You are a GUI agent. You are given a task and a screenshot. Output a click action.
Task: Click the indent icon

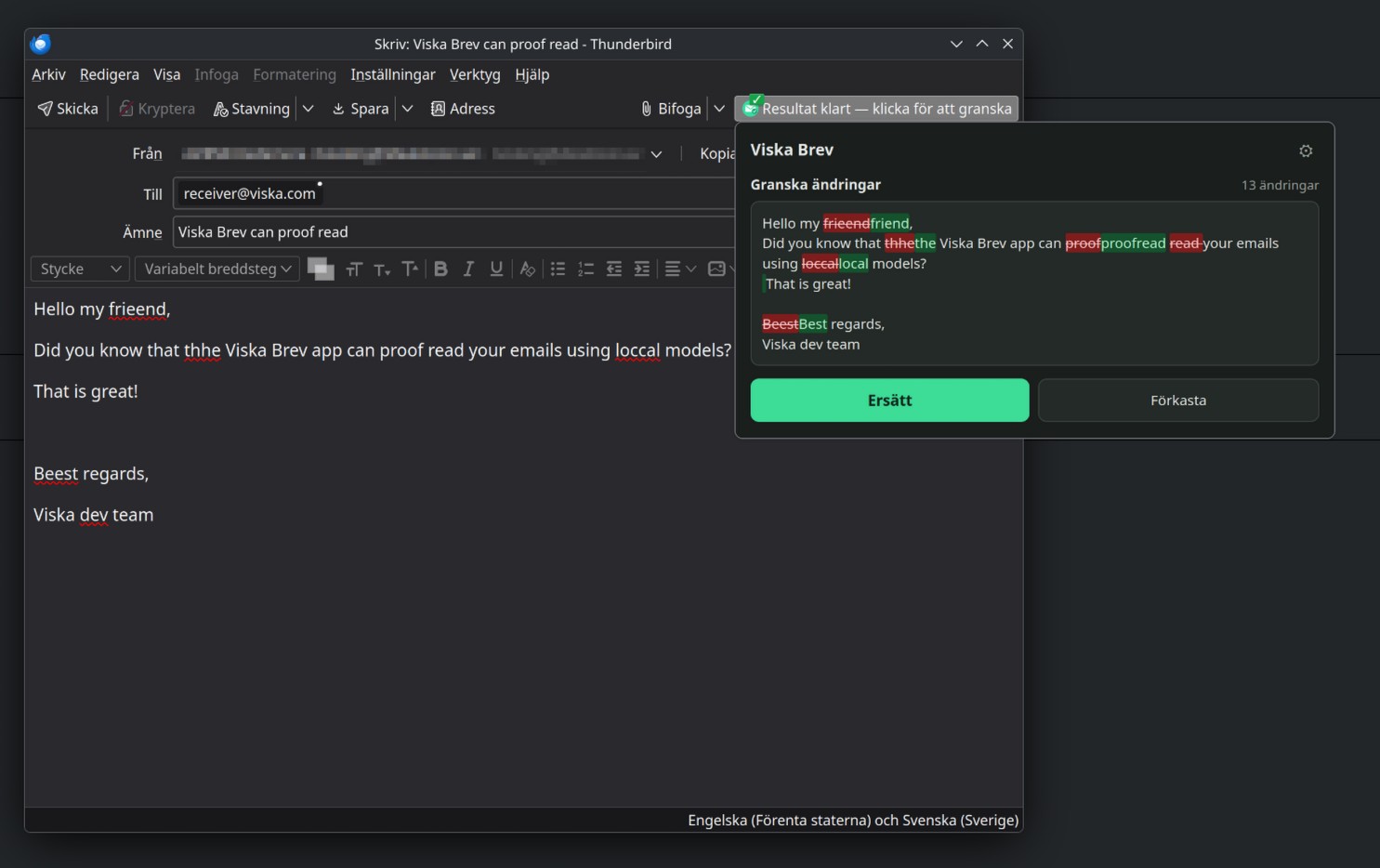click(x=641, y=269)
